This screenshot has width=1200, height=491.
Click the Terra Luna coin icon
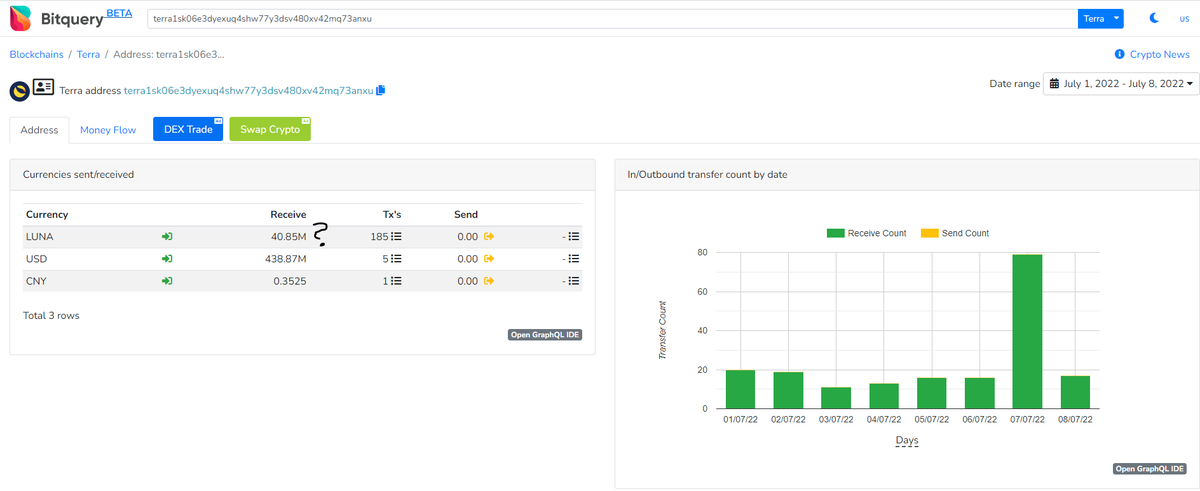[x=19, y=90]
